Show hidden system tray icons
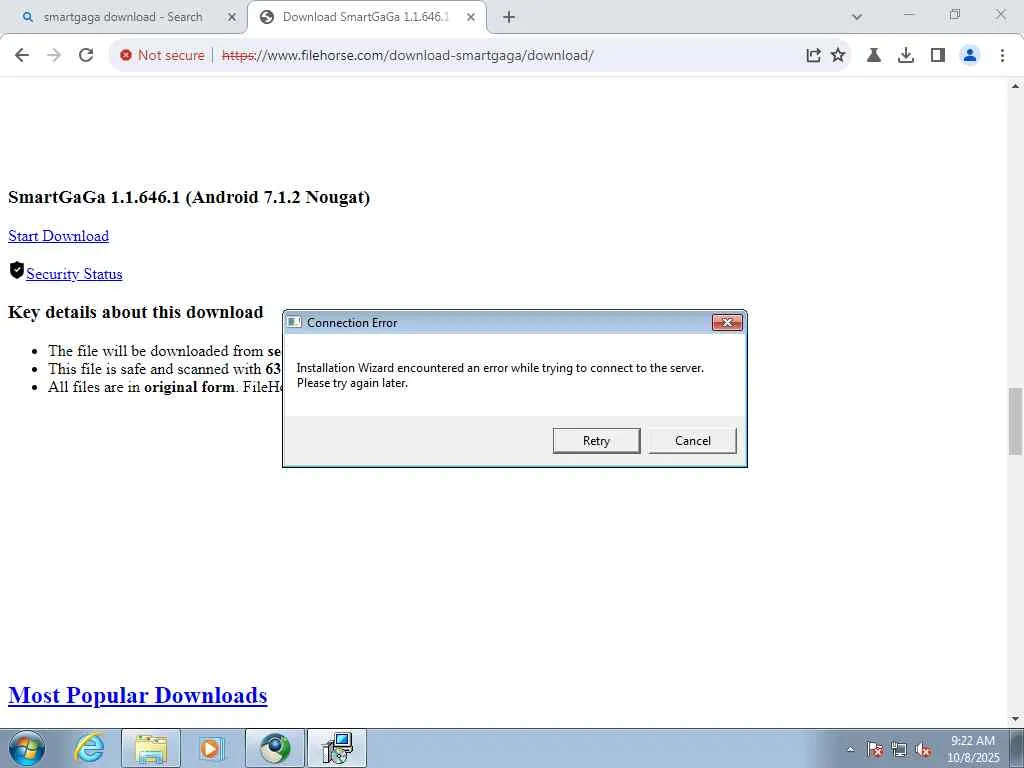1024x768 pixels. pos(850,749)
